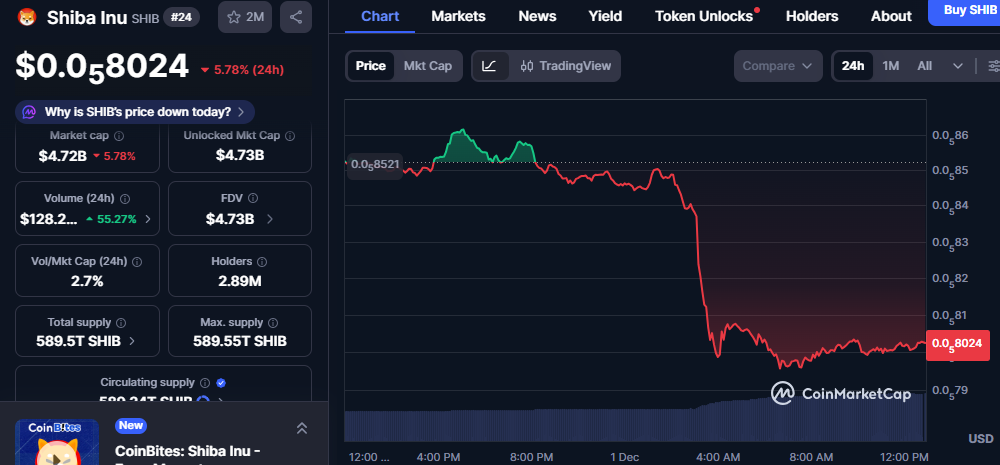Switch chart to TradingView candlestick mode

coord(566,66)
